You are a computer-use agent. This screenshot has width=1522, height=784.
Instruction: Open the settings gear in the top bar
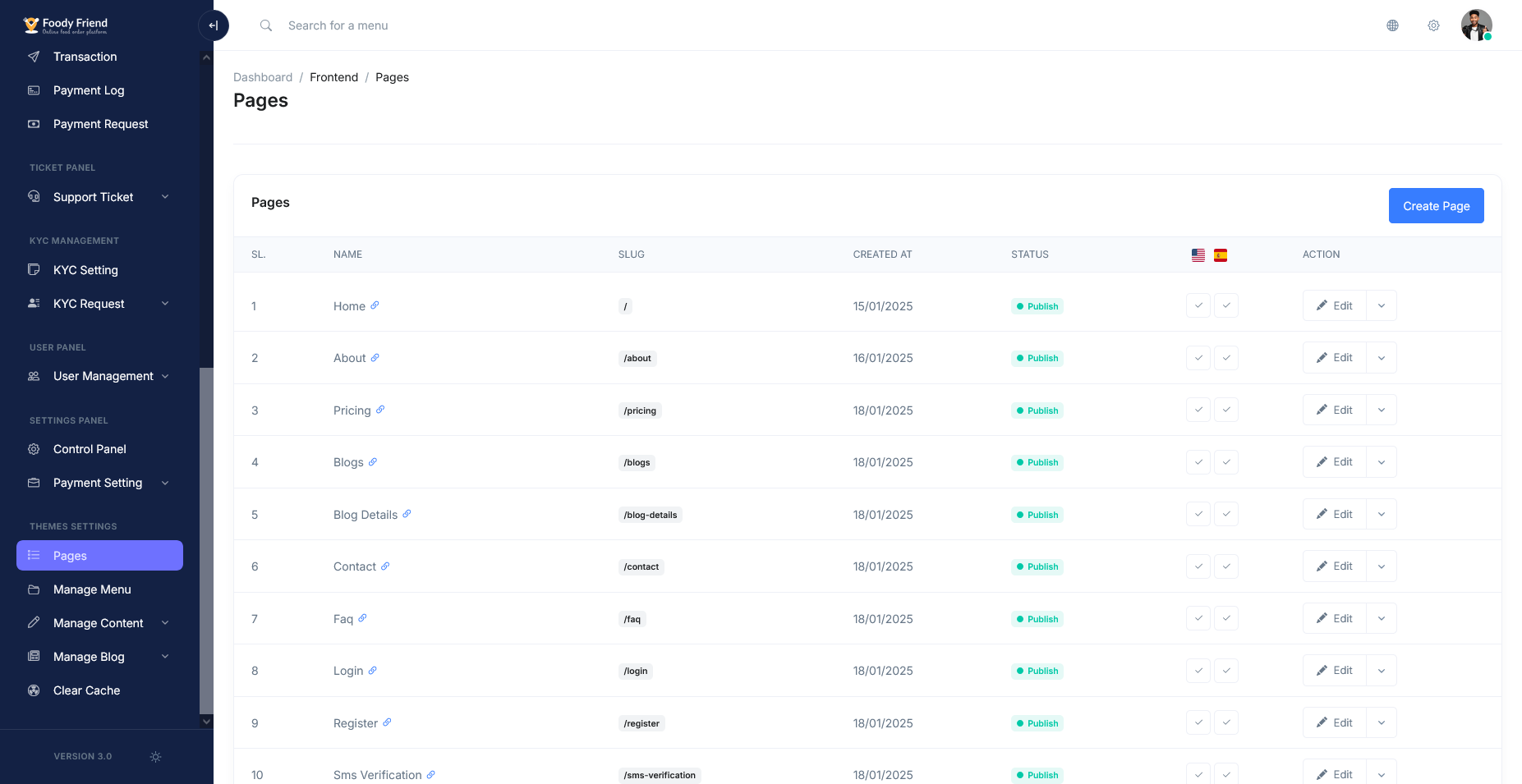coord(1433,25)
